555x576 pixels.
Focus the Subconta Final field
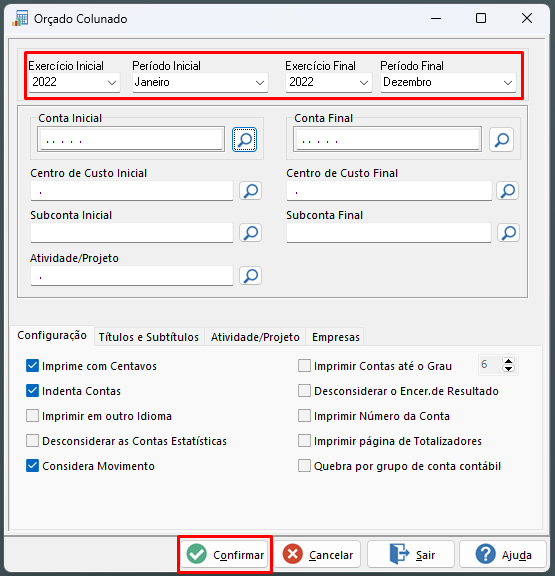click(389, 233)
